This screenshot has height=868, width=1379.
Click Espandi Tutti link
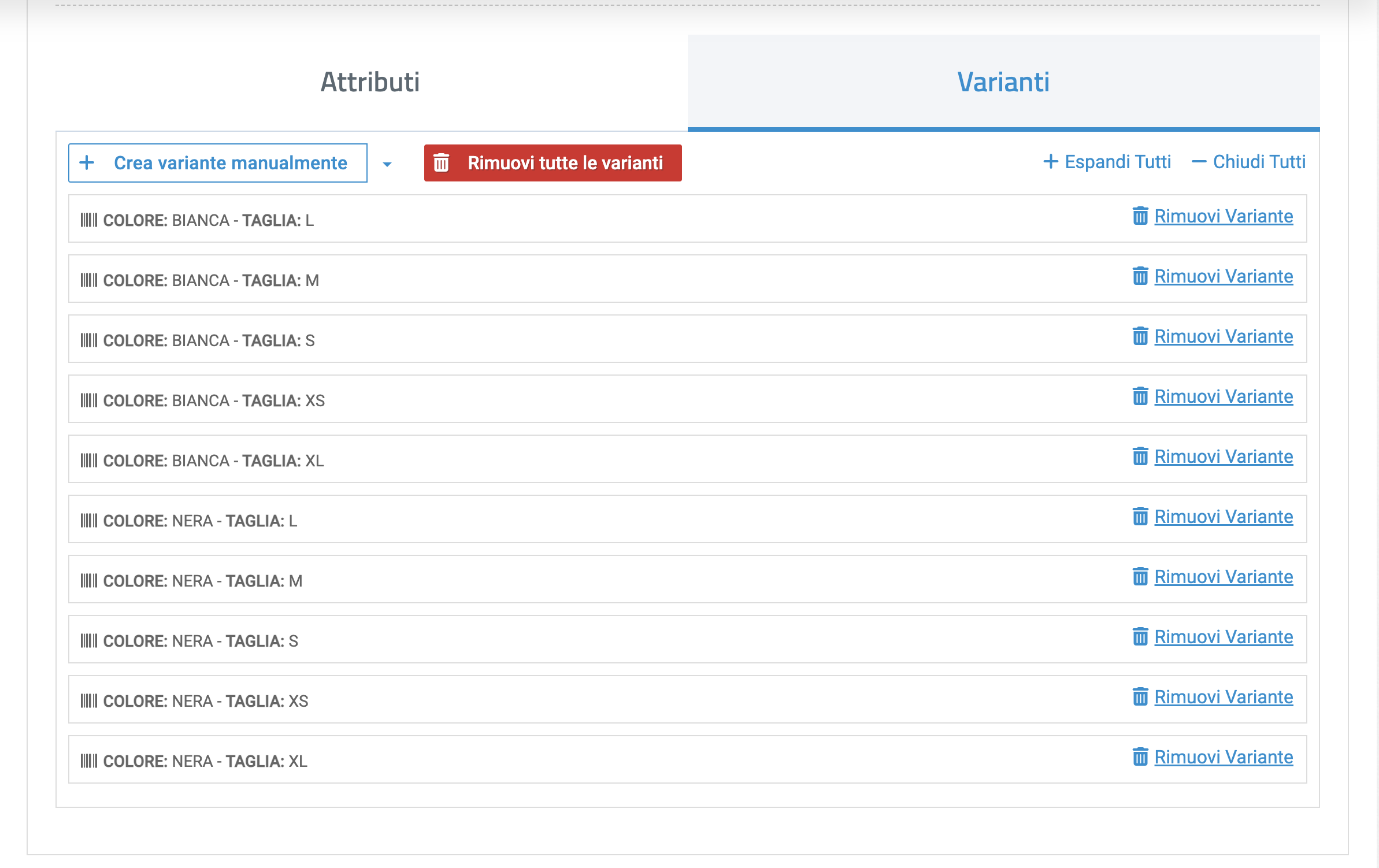[1107, 162]
